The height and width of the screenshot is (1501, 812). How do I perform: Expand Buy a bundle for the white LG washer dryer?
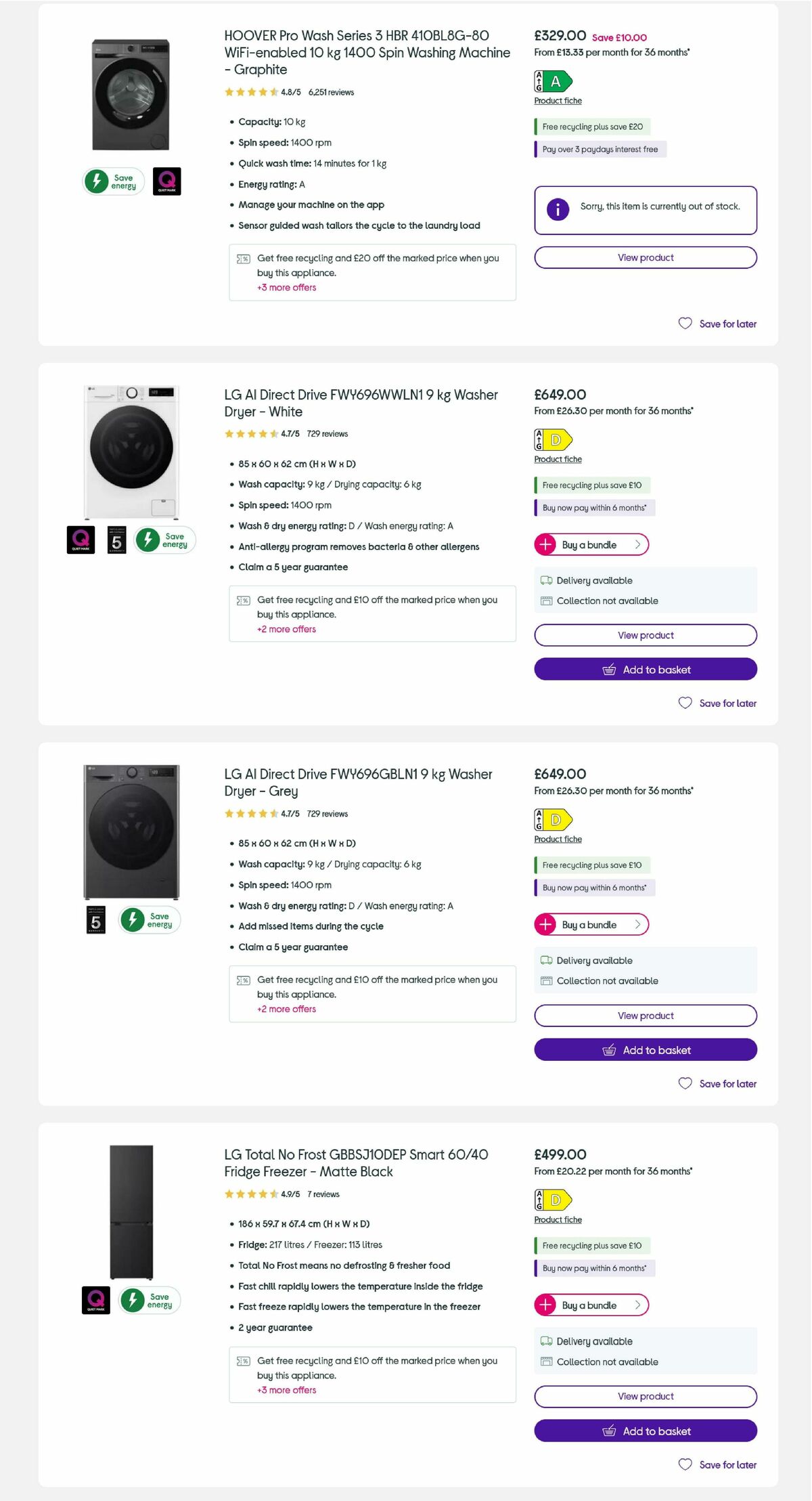point(590,544)
